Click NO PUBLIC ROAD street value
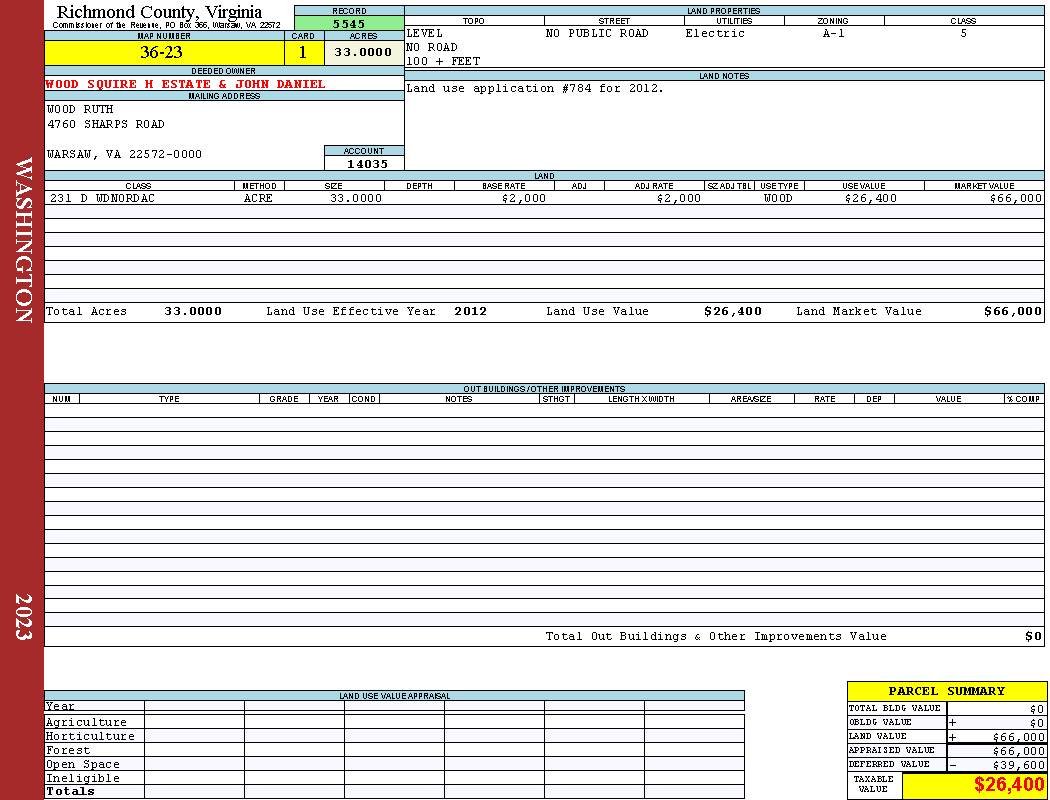The image size is (1050, 800). tap(597, 33)
